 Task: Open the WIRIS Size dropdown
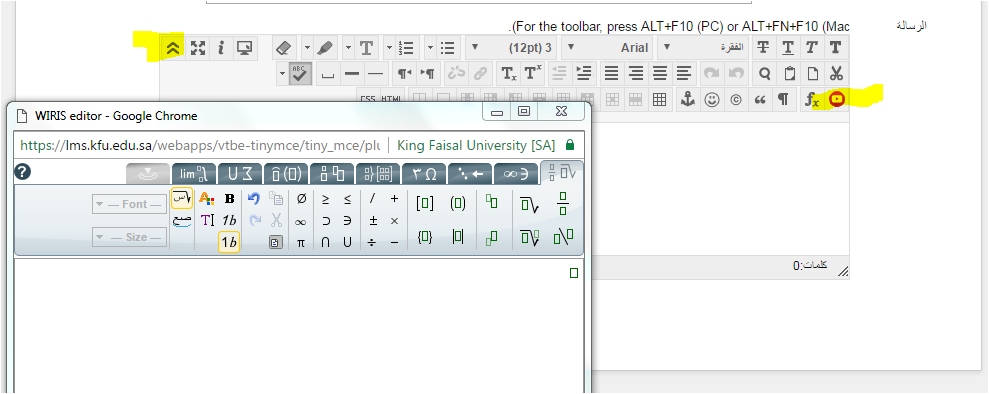pos(130,237)
